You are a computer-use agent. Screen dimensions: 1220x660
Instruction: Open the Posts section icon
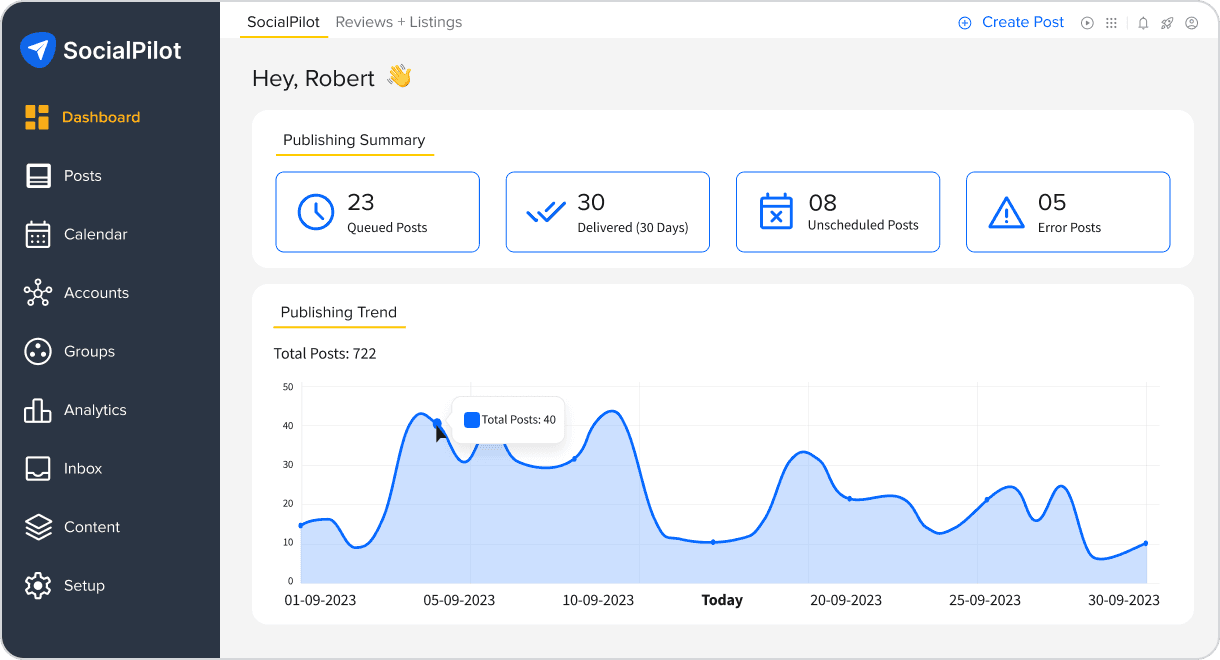point(37,175)
